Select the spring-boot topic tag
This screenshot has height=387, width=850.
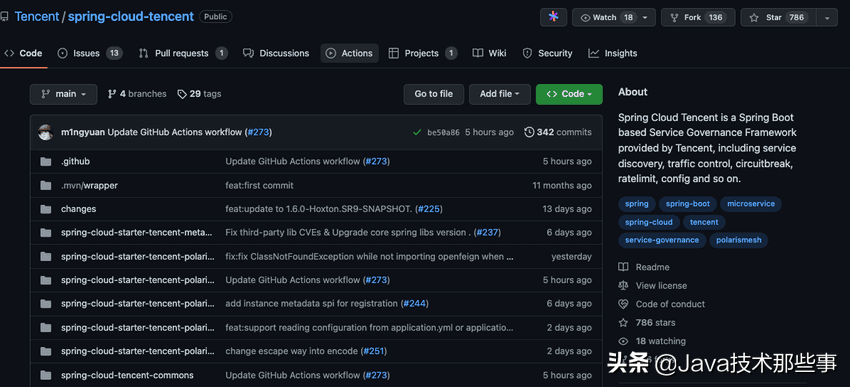point(688,204)
